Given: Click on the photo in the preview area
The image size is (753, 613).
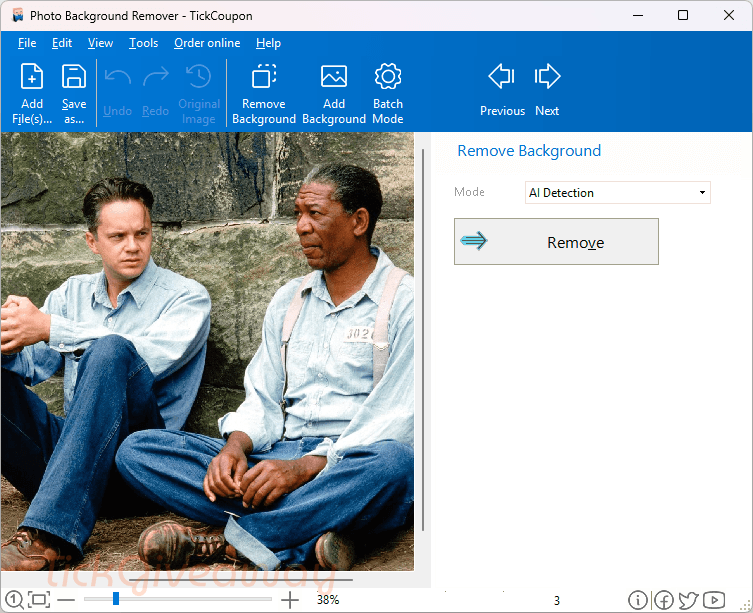Looking at the screenshot, I should pyautogui.click(x=207, y=351).
